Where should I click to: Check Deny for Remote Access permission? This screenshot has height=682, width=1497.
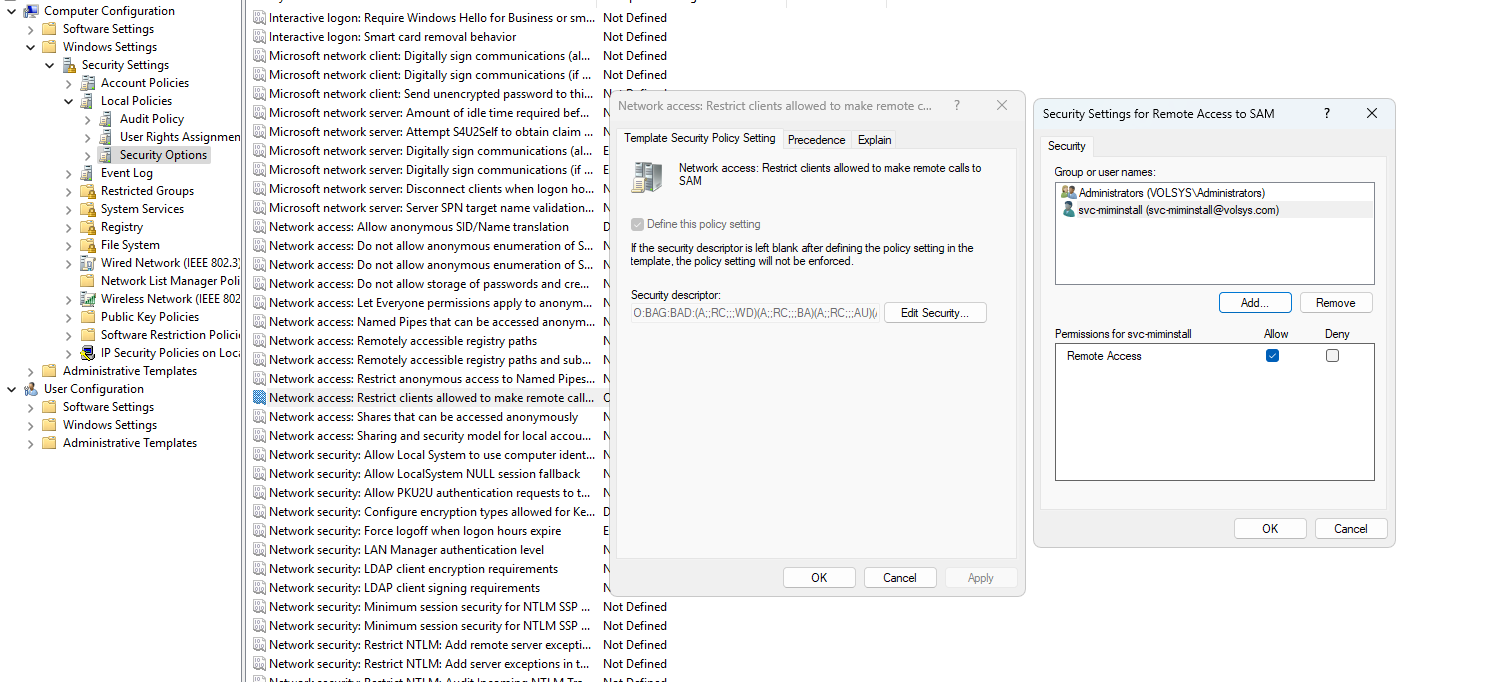click(x=1332, y=356)
